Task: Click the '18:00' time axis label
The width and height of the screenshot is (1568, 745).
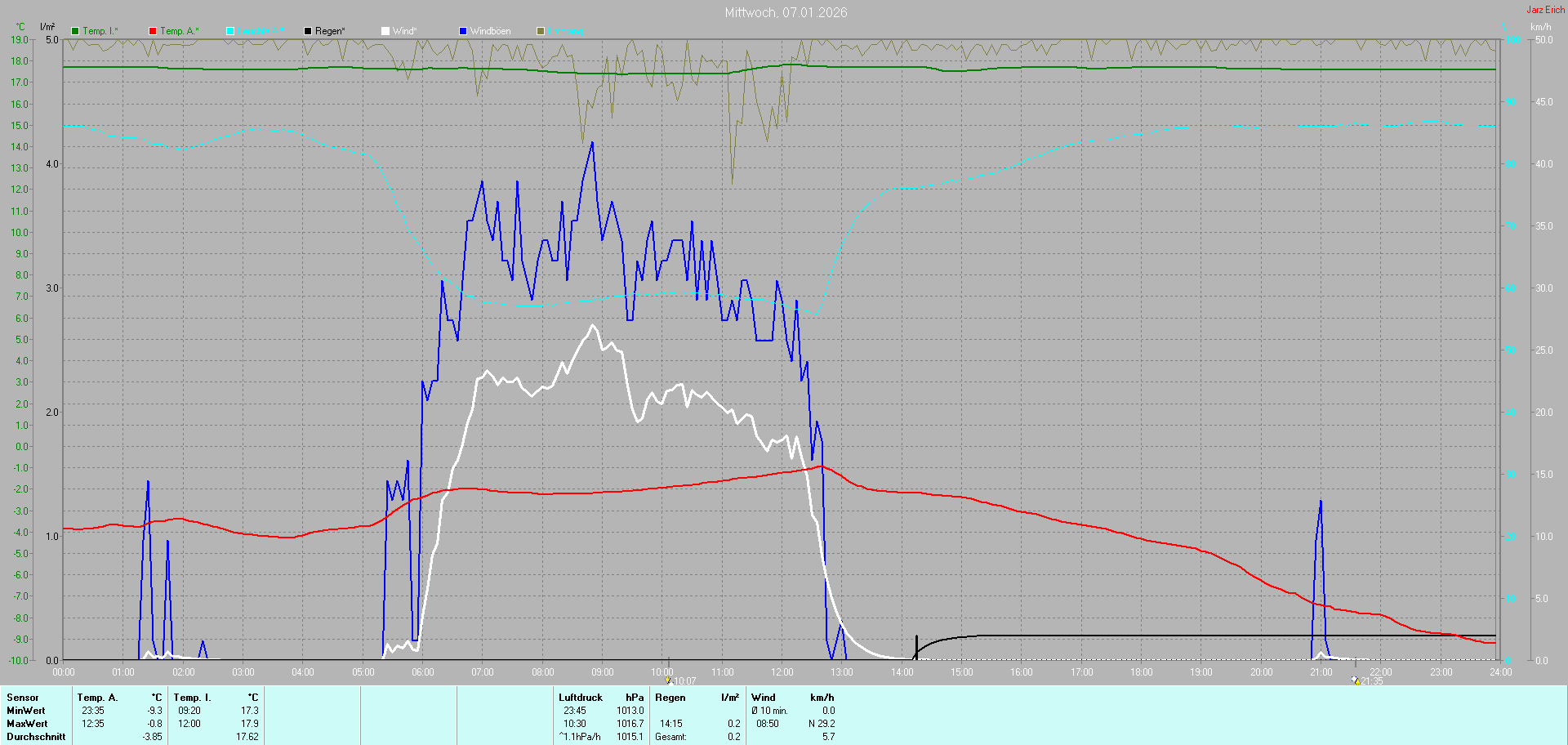Action: [1142, 672]
